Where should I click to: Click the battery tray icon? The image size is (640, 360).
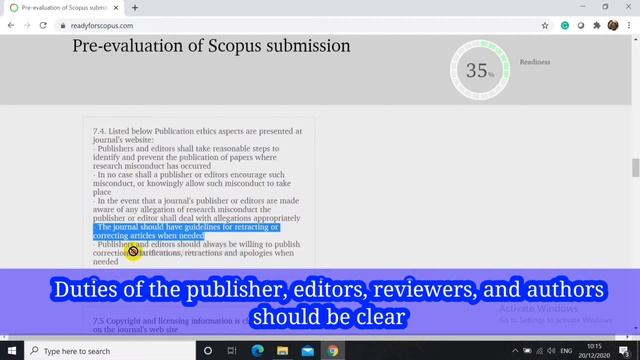click(527, 351)
